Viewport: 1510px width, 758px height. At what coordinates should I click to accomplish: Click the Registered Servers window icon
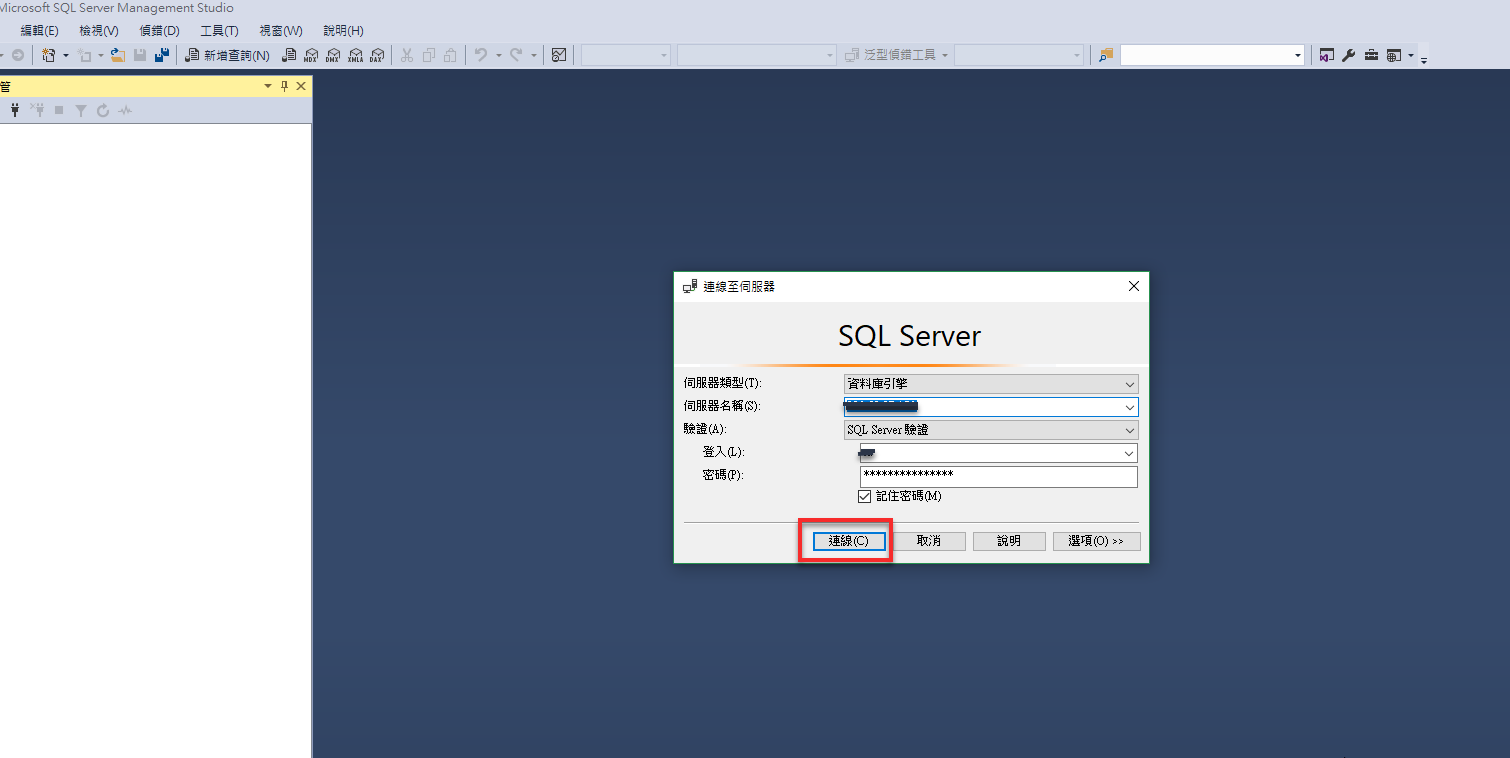coord(1327,55)
